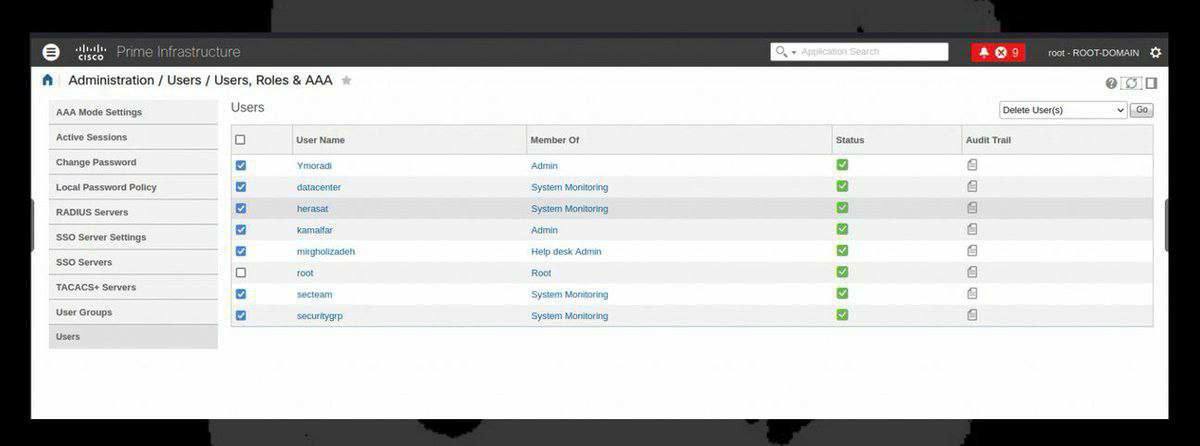Open audit trail for herasat
Screen dimensions: 1200x446
(972, 208)
